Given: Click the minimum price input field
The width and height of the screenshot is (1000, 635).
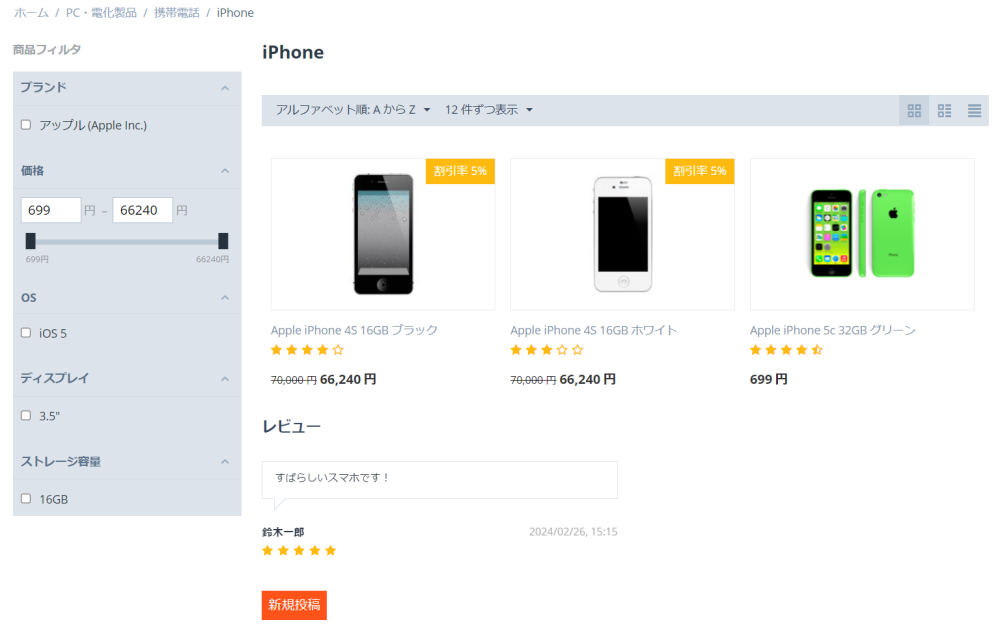Looking at the screenshot, I should 51,210.
